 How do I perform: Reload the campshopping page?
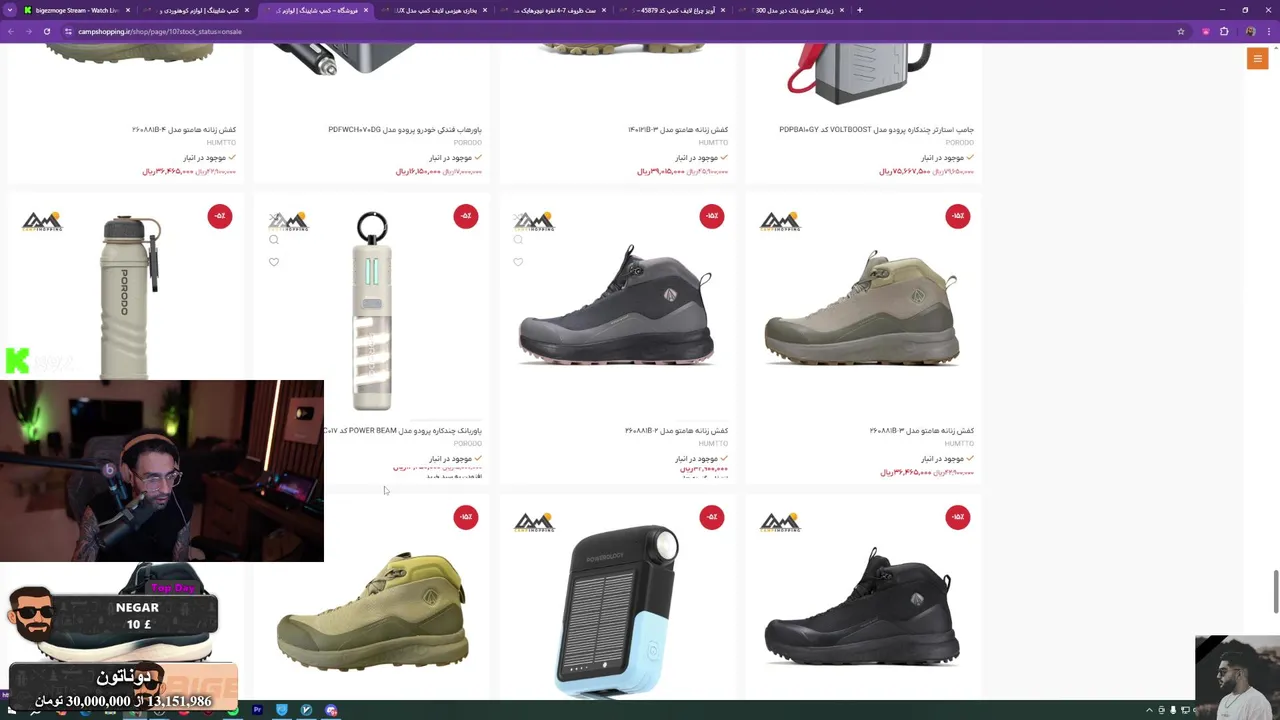click(46, 31)
